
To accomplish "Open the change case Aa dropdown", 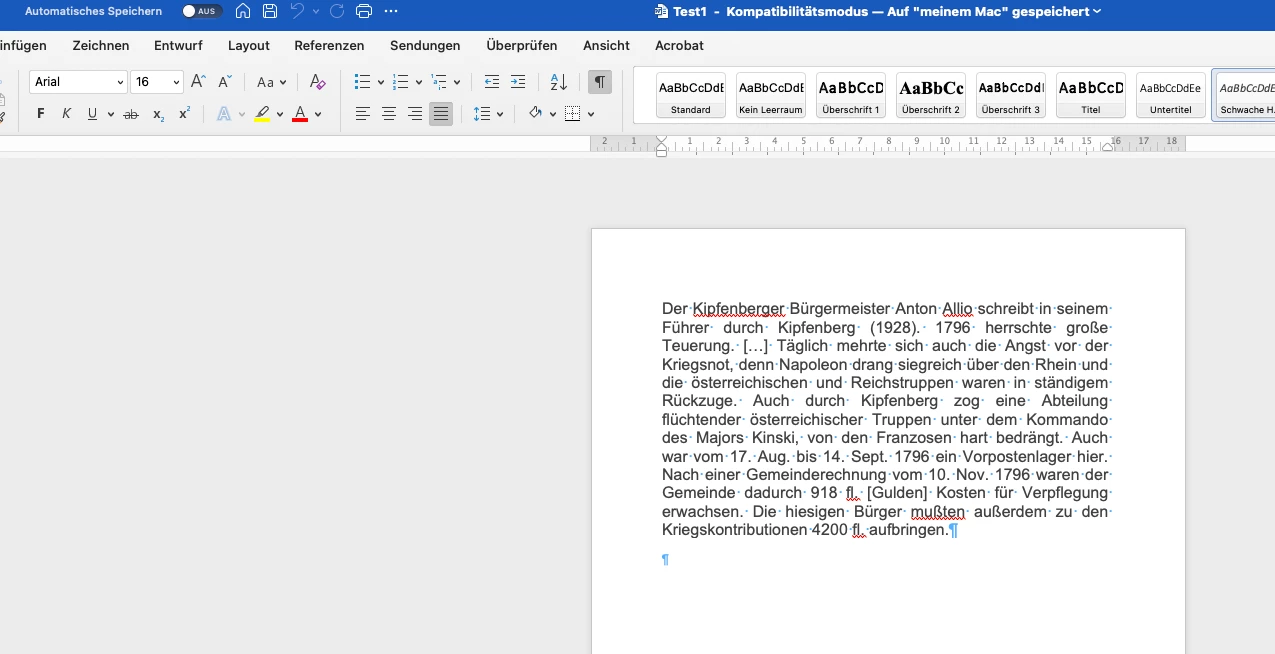I will (x=271, y=82).
